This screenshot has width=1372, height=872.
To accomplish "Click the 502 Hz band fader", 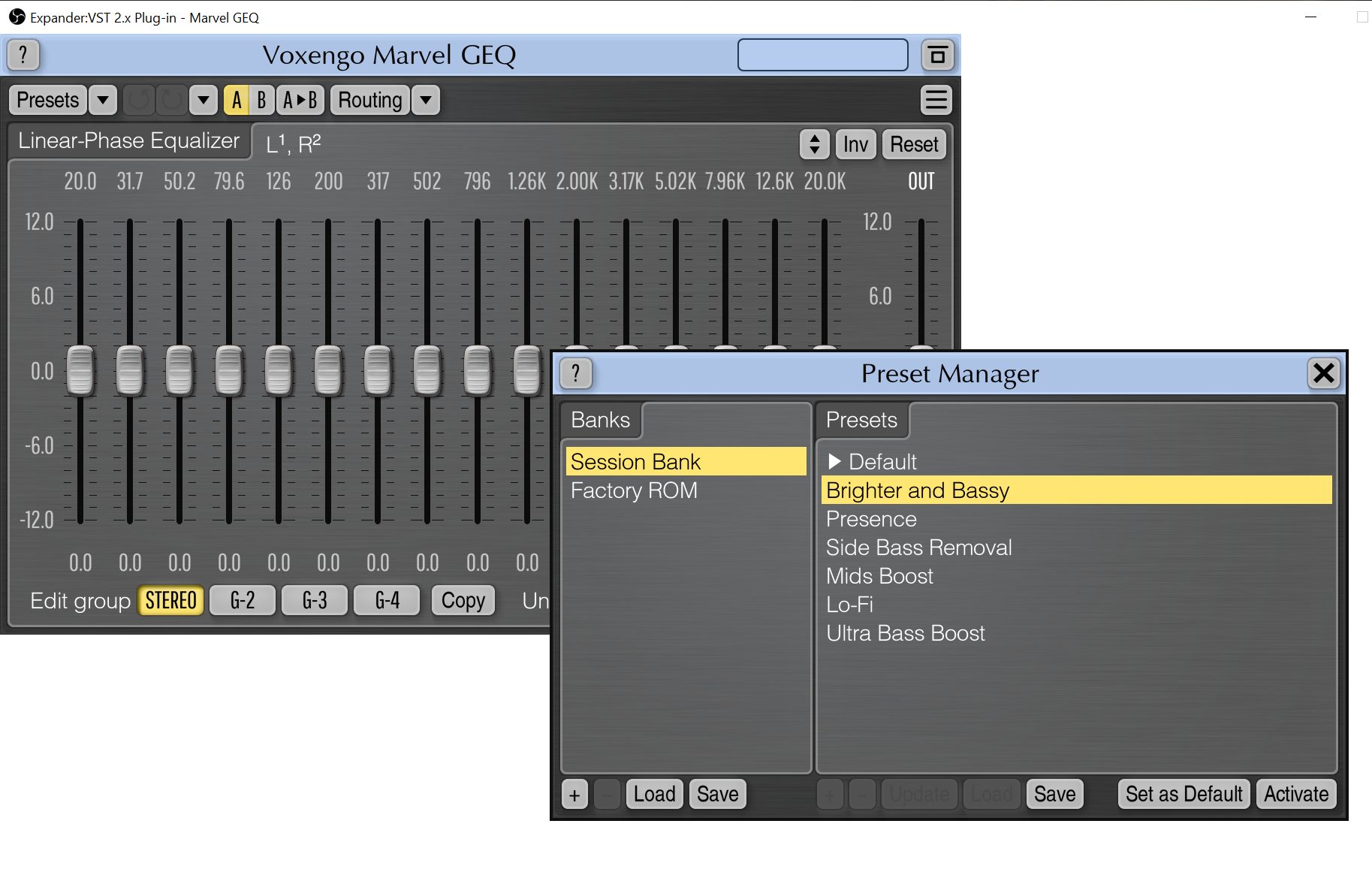I will click(x=427, y=370).
